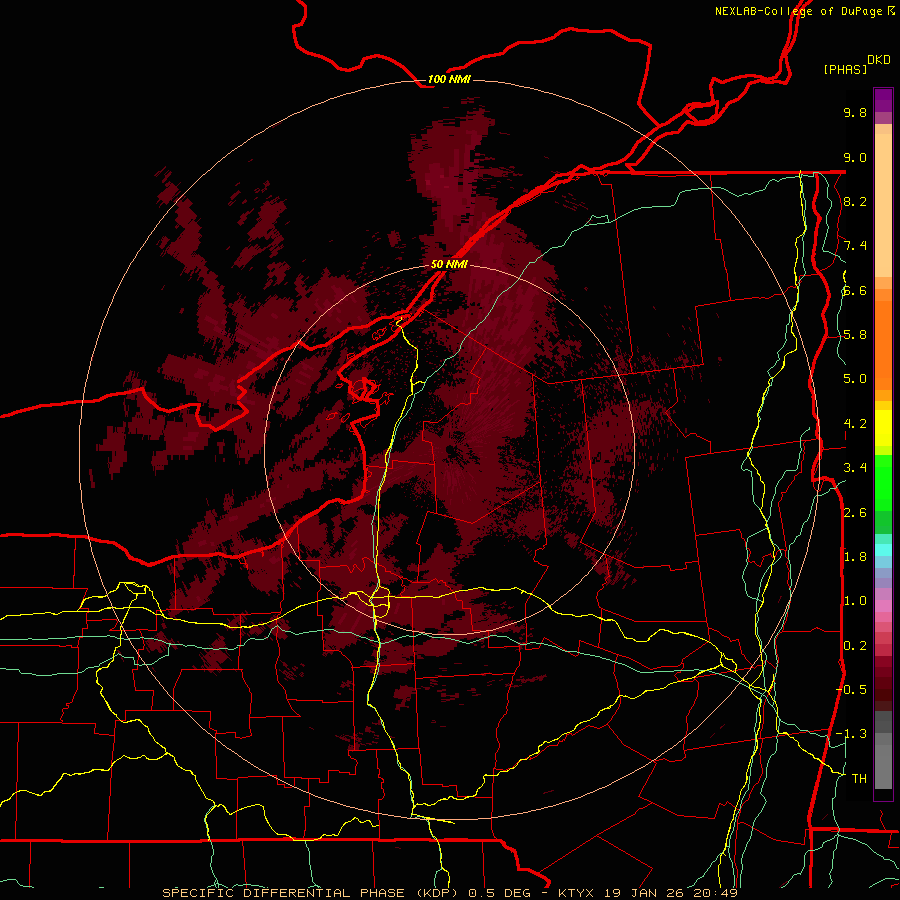Click the KTYX station identifier
Viewport: 900px width, 900px height.
point(576,893)
